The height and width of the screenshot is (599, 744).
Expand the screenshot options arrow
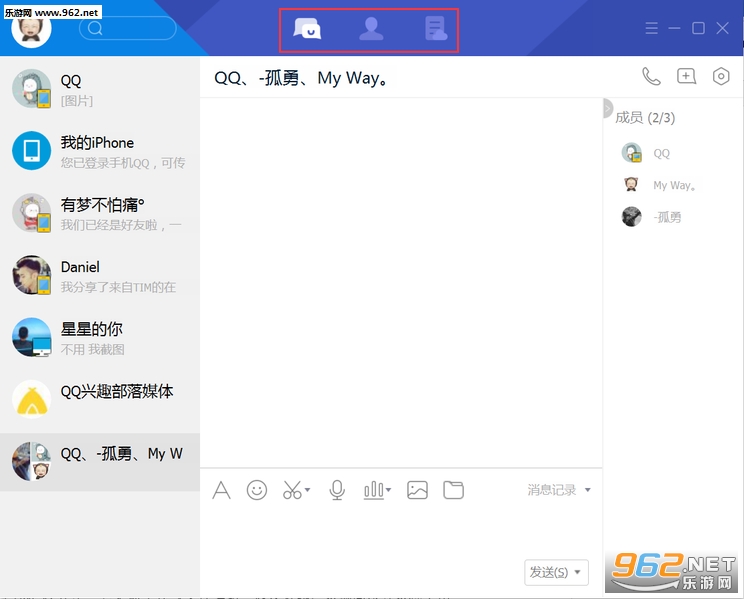[307, 490]
